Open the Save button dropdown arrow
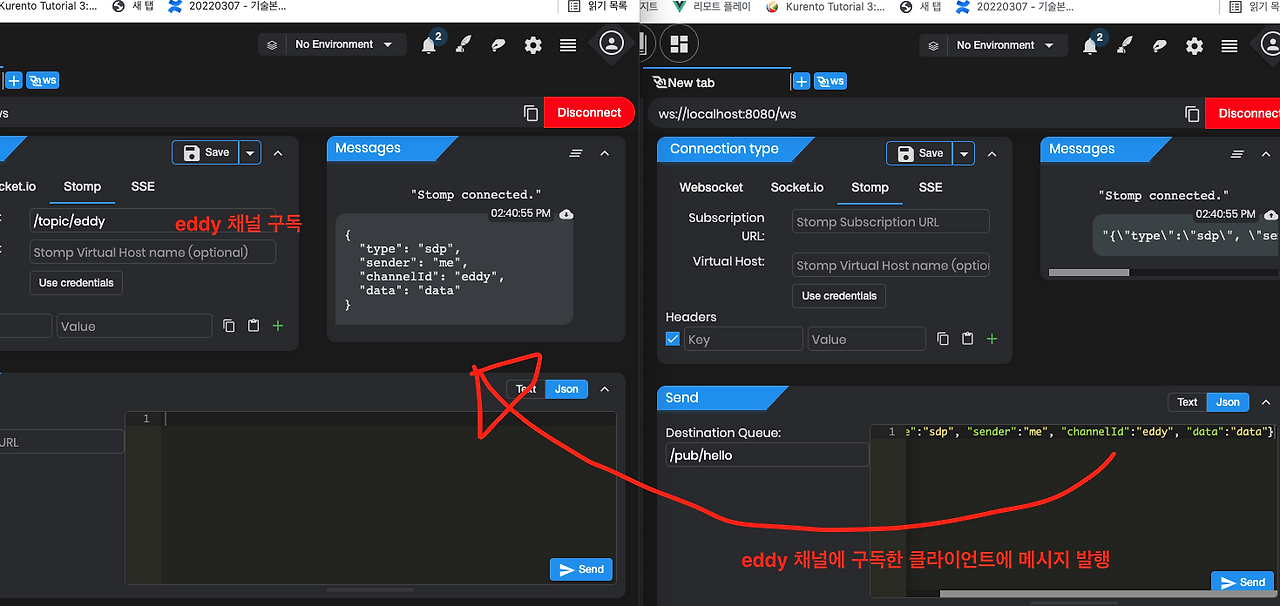 963,152
